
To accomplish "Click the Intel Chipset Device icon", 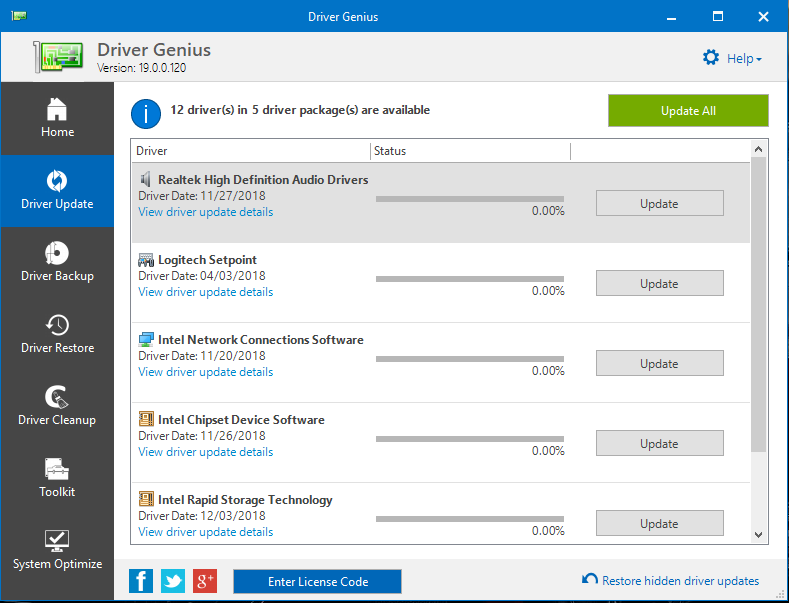I will tap(145, 419).
